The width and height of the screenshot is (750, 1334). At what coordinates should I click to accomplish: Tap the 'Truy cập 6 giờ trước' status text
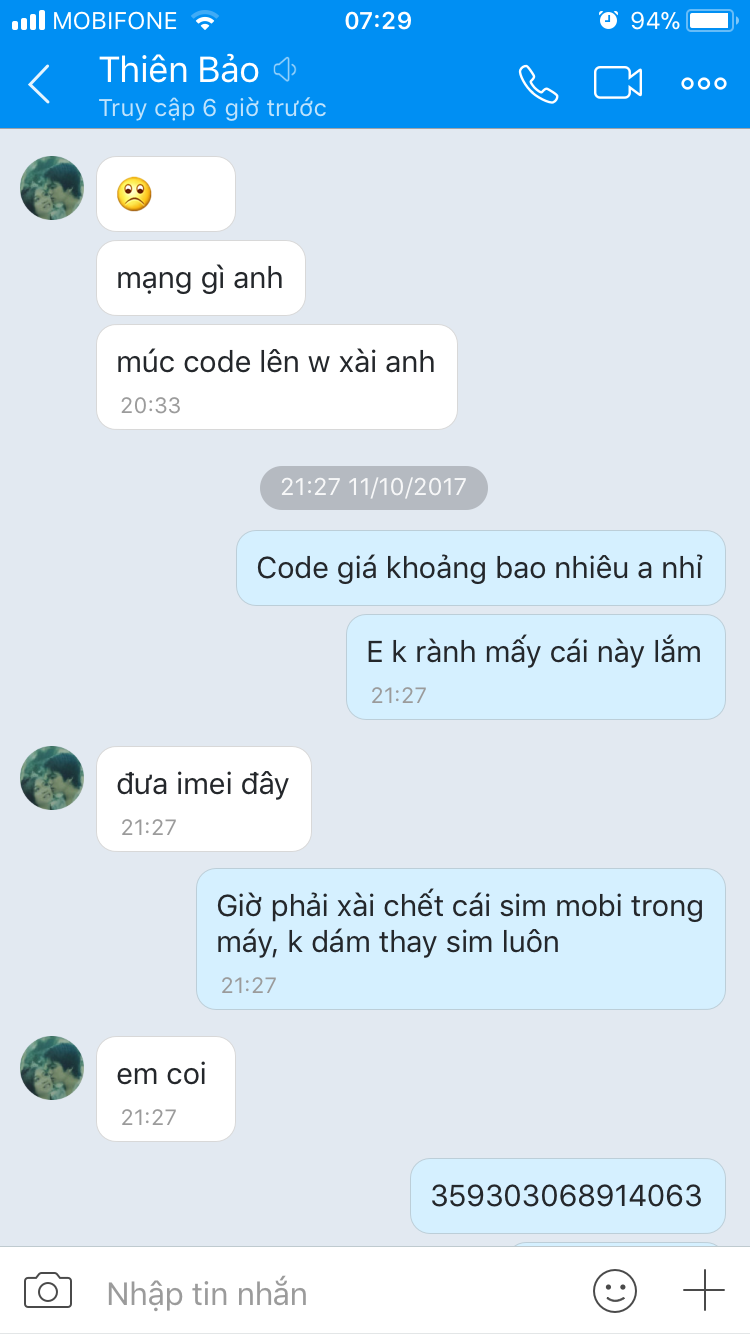pyautogui.click(x=212, y=108)
